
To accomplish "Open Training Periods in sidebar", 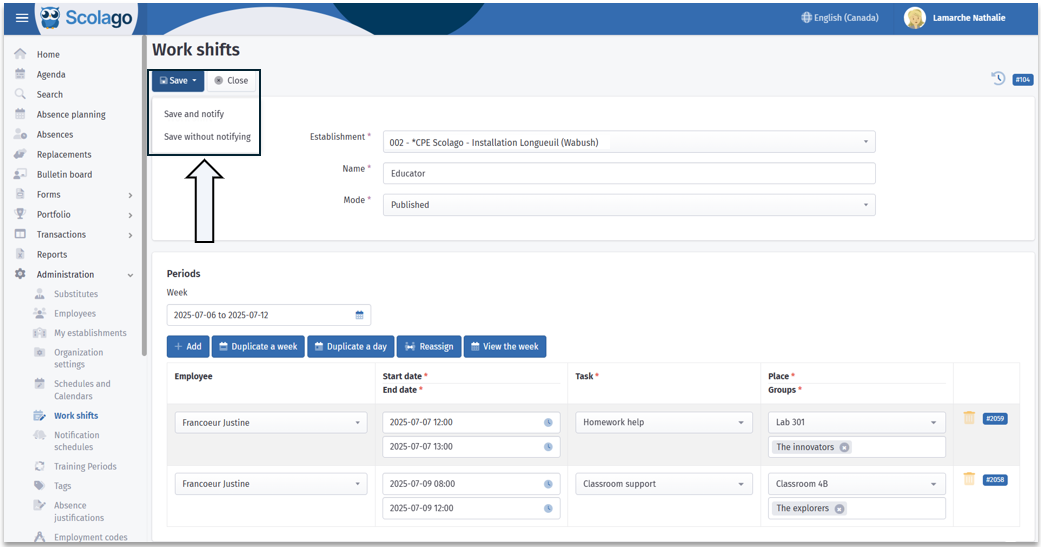I will tap(85, 466).
